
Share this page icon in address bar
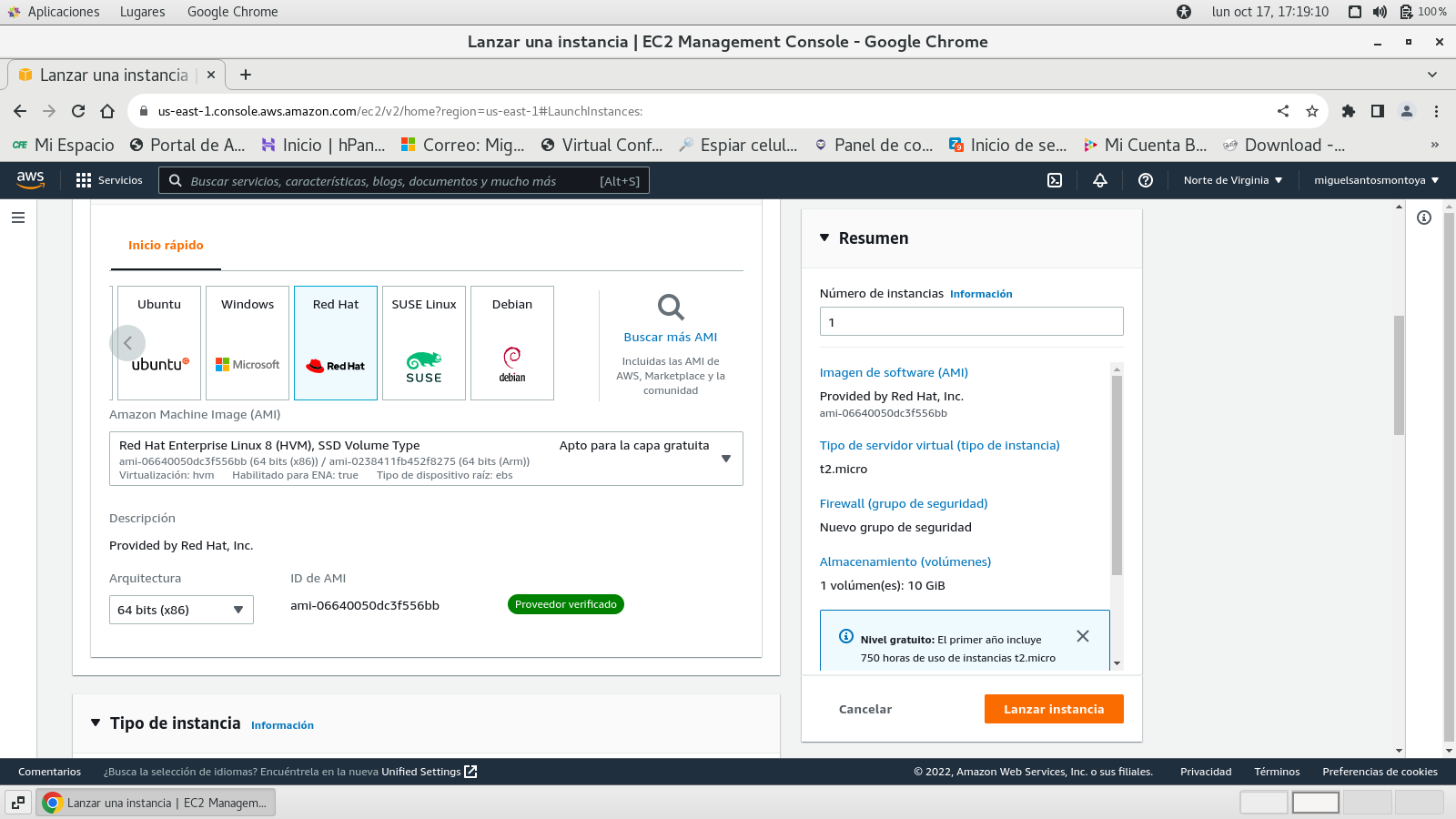(1283, 111)
